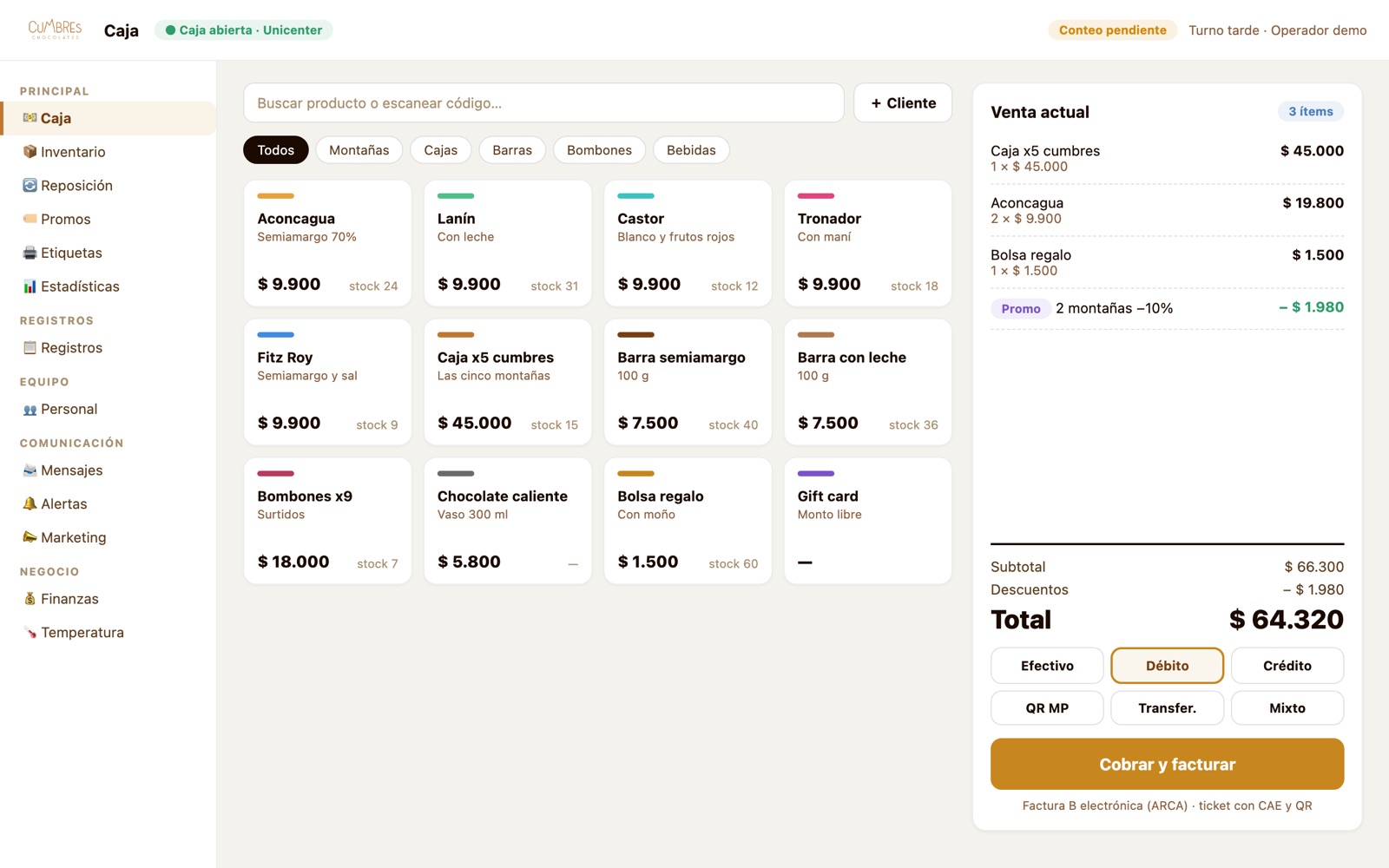Click the Alertas bell icon
The width and height of the screenshot is (1389, 868).
click(30, 503)
